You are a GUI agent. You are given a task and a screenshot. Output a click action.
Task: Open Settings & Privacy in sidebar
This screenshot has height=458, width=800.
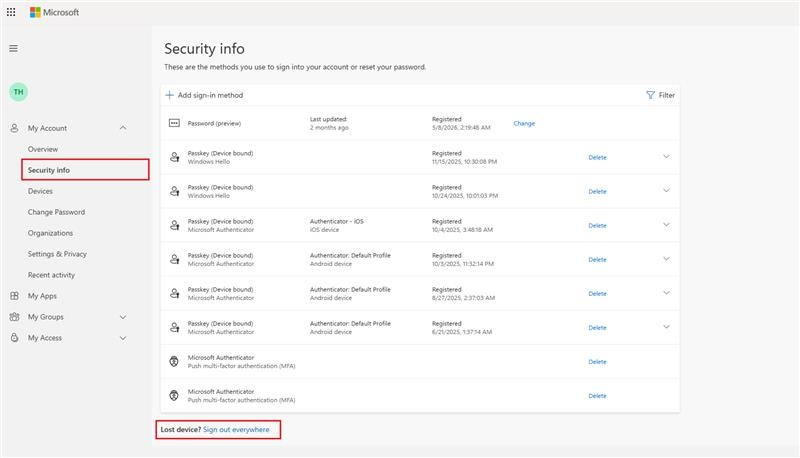[57, 254]
